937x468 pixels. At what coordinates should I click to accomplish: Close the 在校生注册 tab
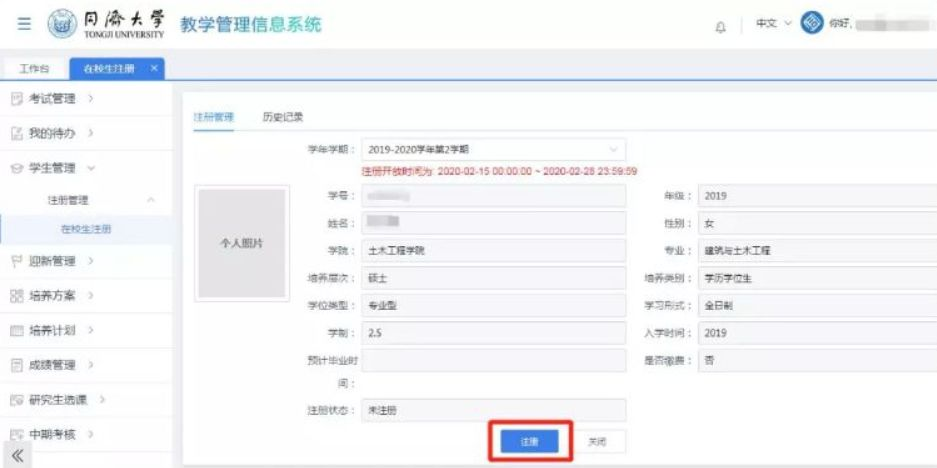[154, 68]
